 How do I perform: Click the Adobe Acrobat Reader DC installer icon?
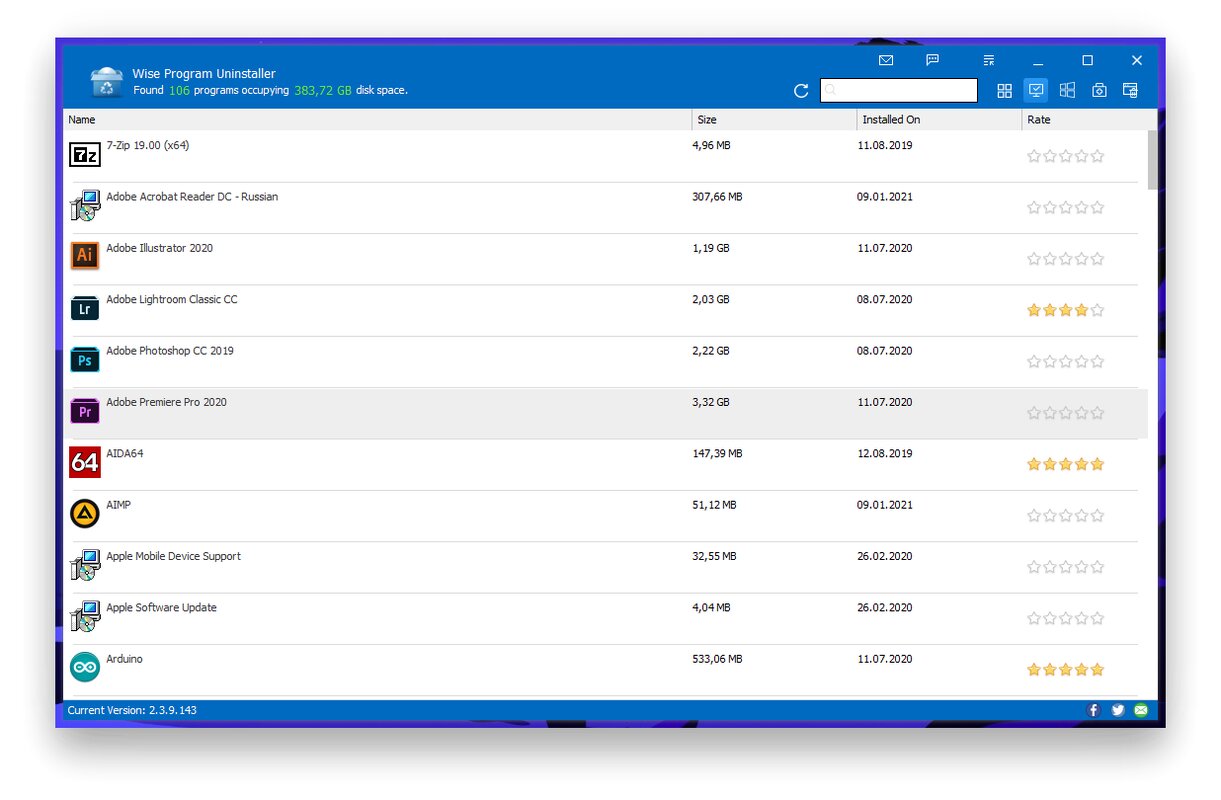tap(85, 205)
